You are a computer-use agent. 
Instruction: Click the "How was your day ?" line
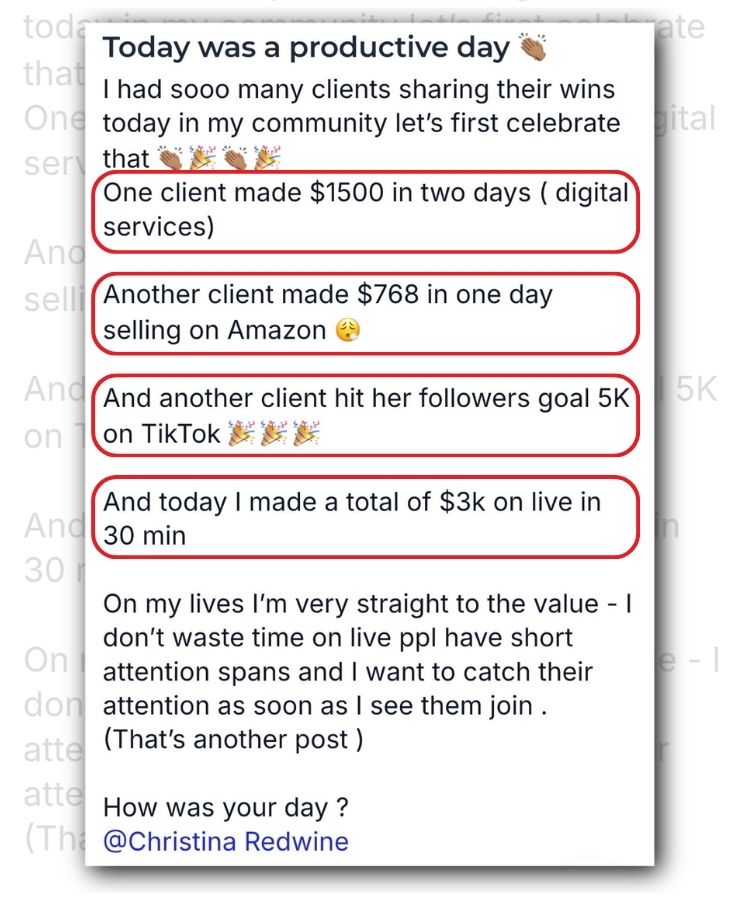[x=226, y=808]
